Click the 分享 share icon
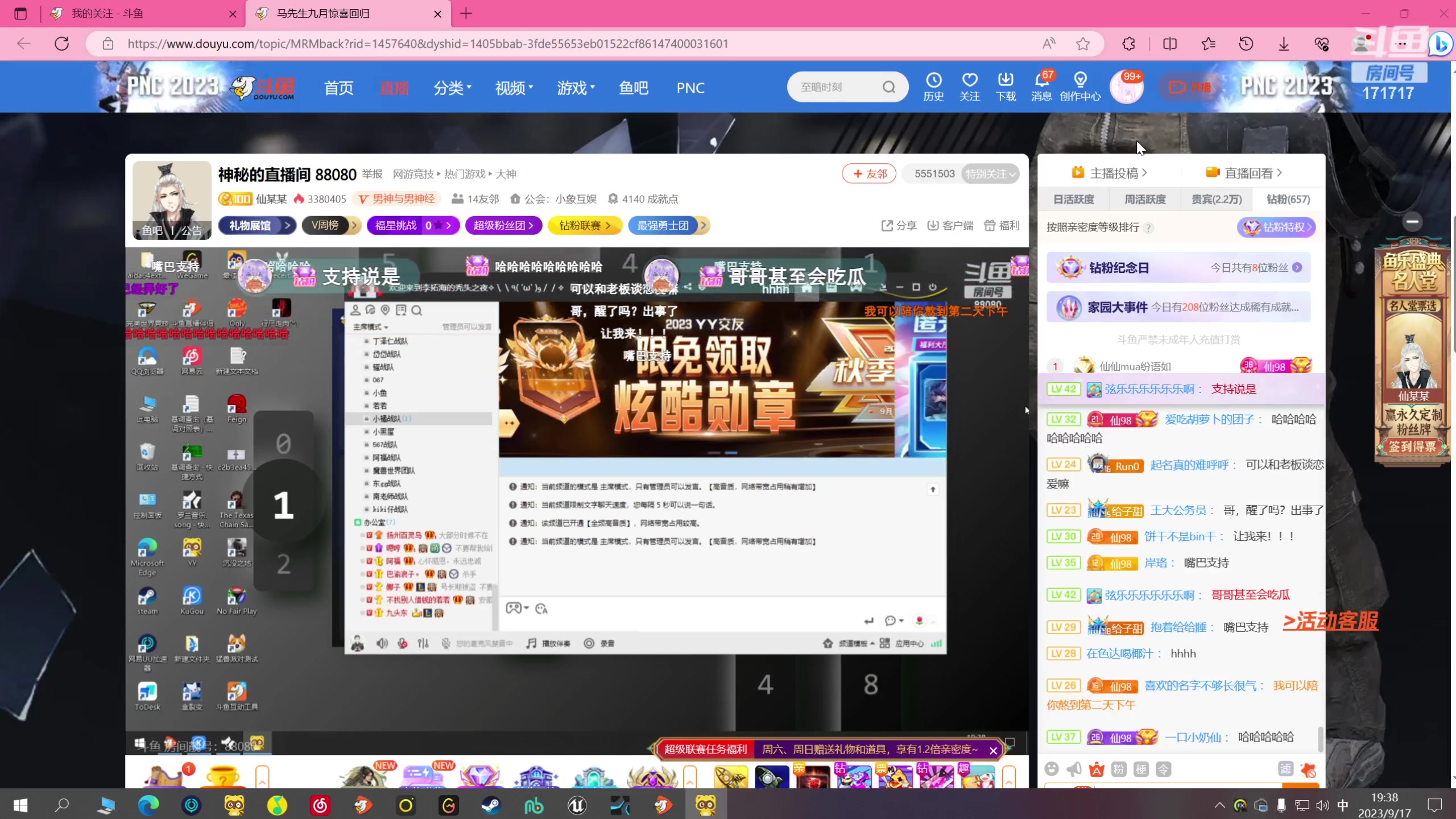 point(899,226)
